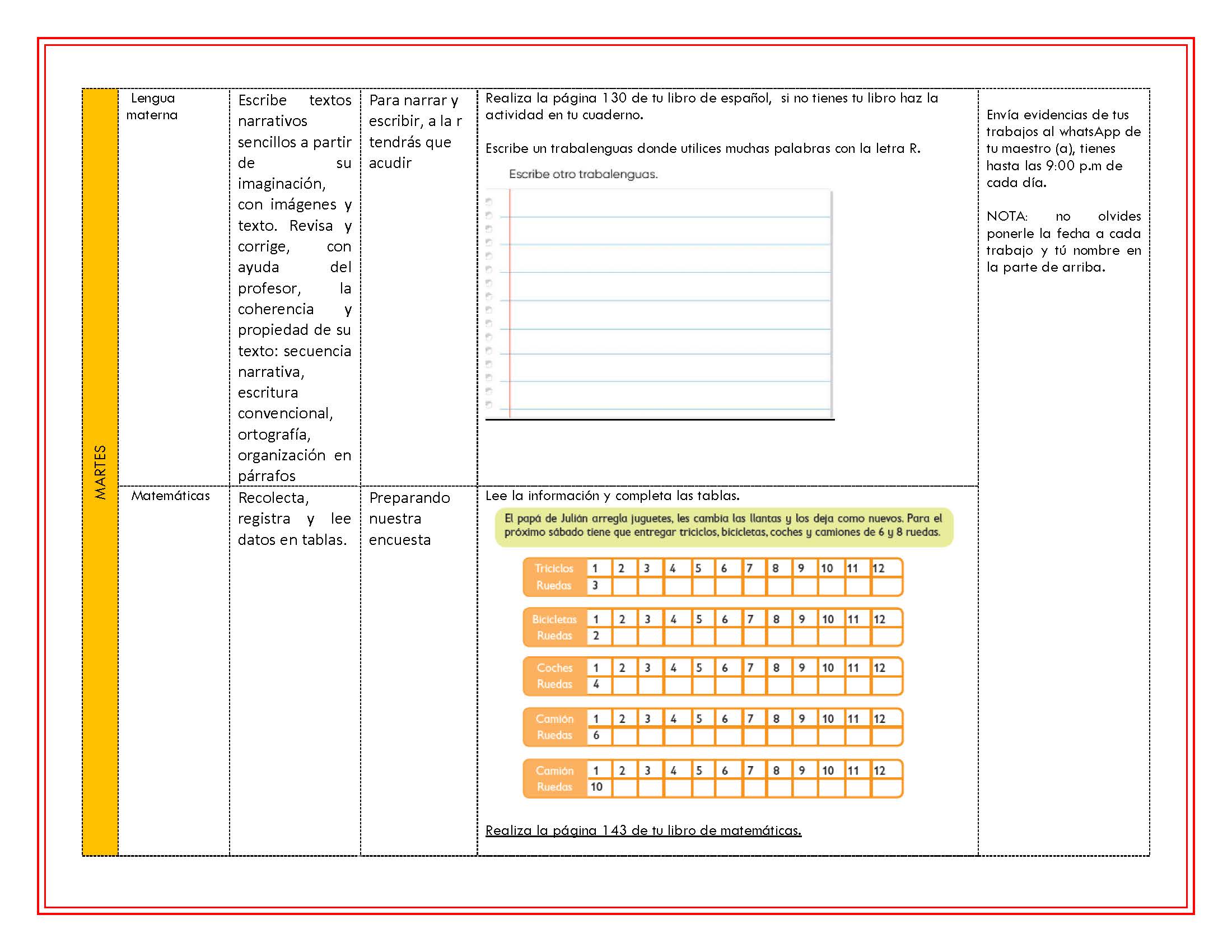1232x952 pixels.
Task: Click the 'Preparando nuestra encuesta' cell
Action: coord(418,670)
